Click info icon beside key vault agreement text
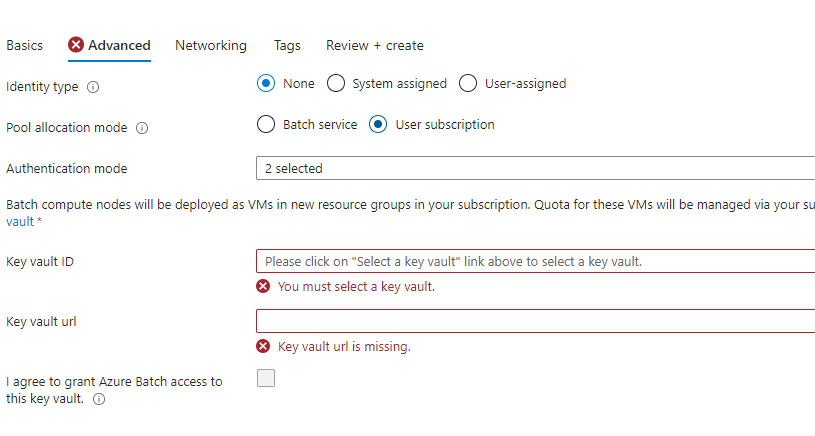This screenshot has width=815, height=436. pyautogui.click(x=99, y=399)
